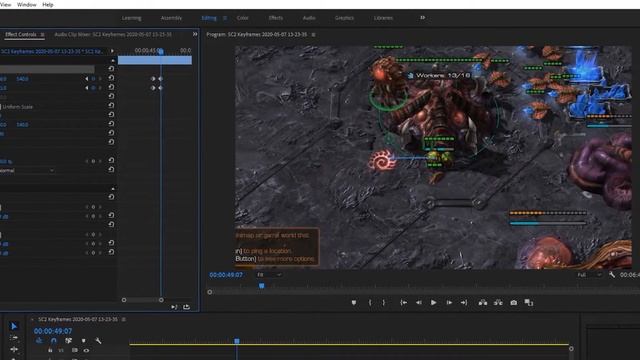Select the Track Select Forward tool
The image size is (640, 360).
(x=14, y=338)
